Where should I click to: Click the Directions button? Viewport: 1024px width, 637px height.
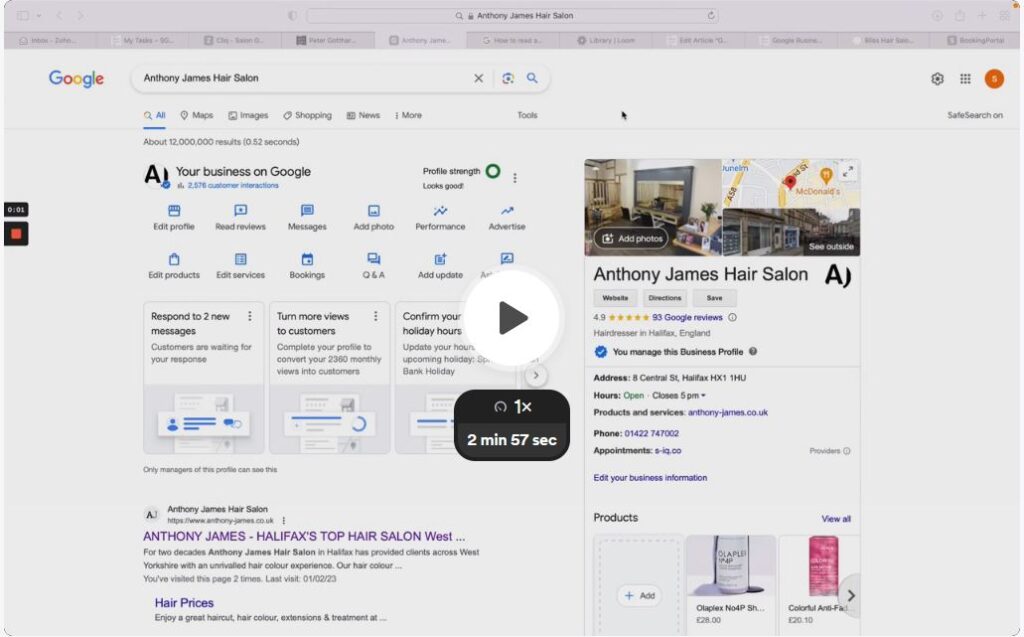tap(665, 298)
